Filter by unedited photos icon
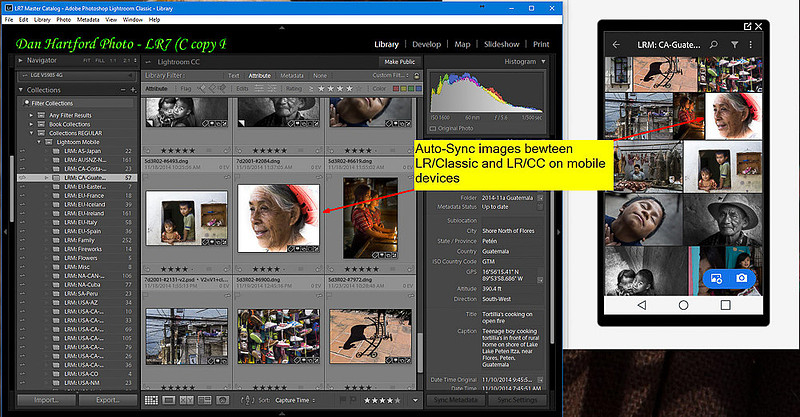The height and width of the screenshot is (417, 800). 273,88
